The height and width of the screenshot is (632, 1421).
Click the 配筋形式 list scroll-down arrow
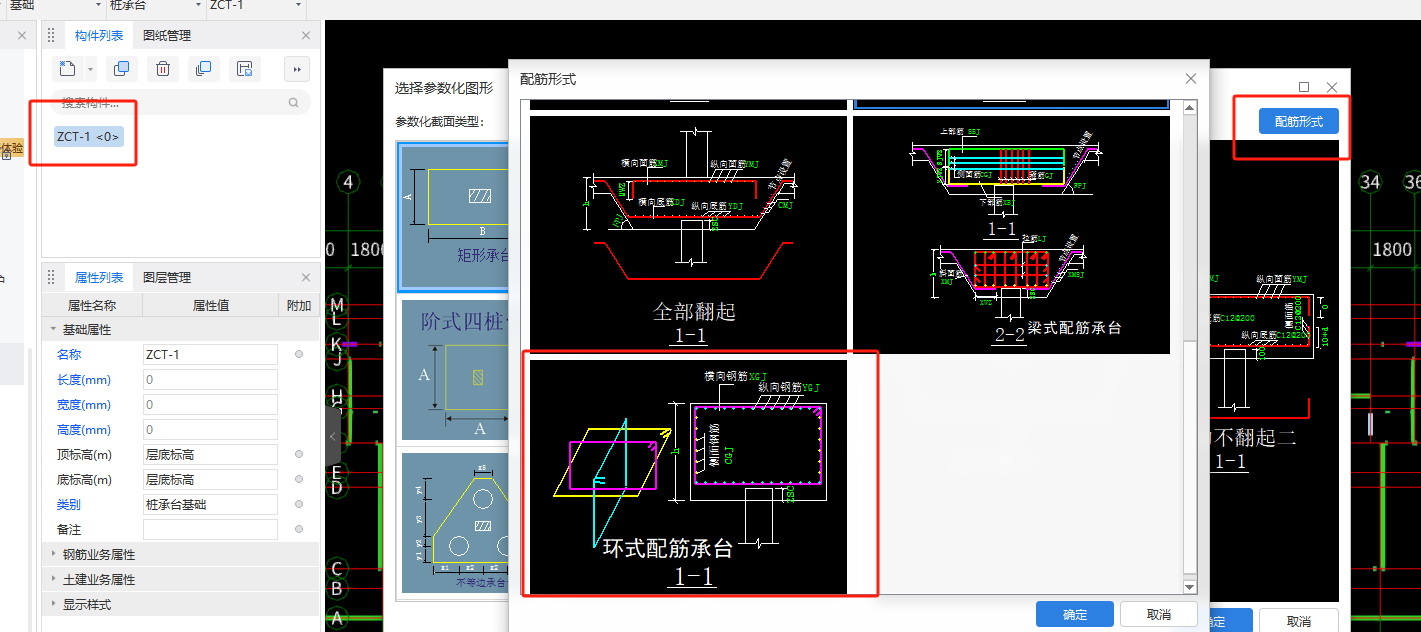[1190, 587]
